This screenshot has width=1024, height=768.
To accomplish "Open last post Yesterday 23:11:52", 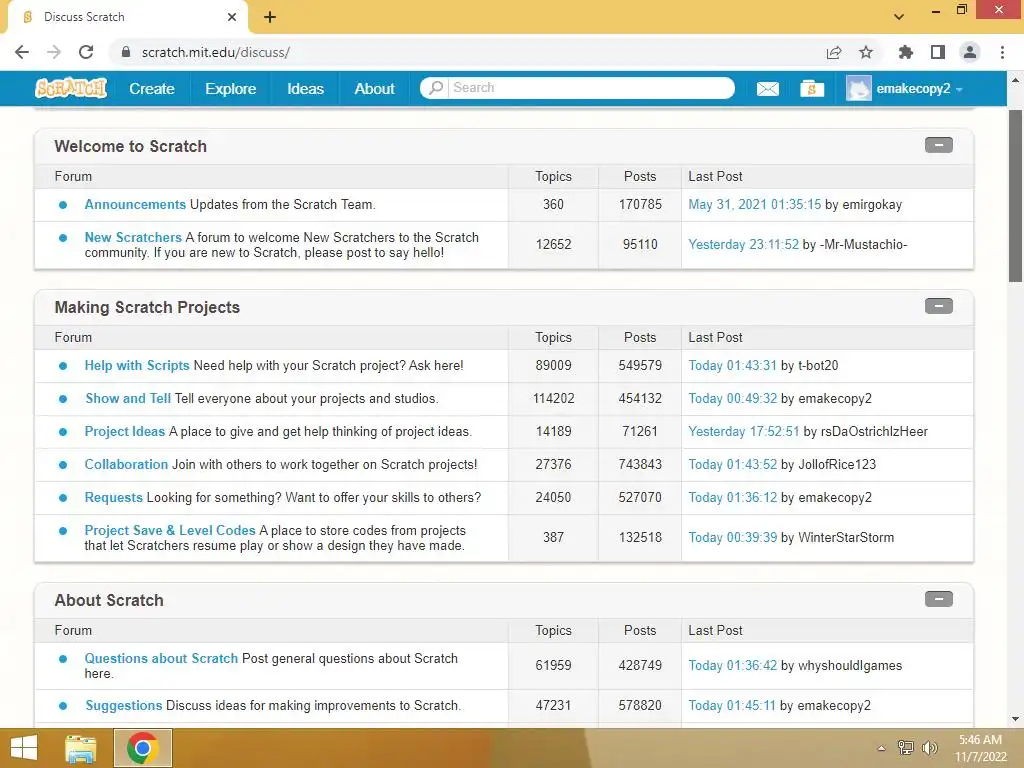I will (x=743, y=244).
